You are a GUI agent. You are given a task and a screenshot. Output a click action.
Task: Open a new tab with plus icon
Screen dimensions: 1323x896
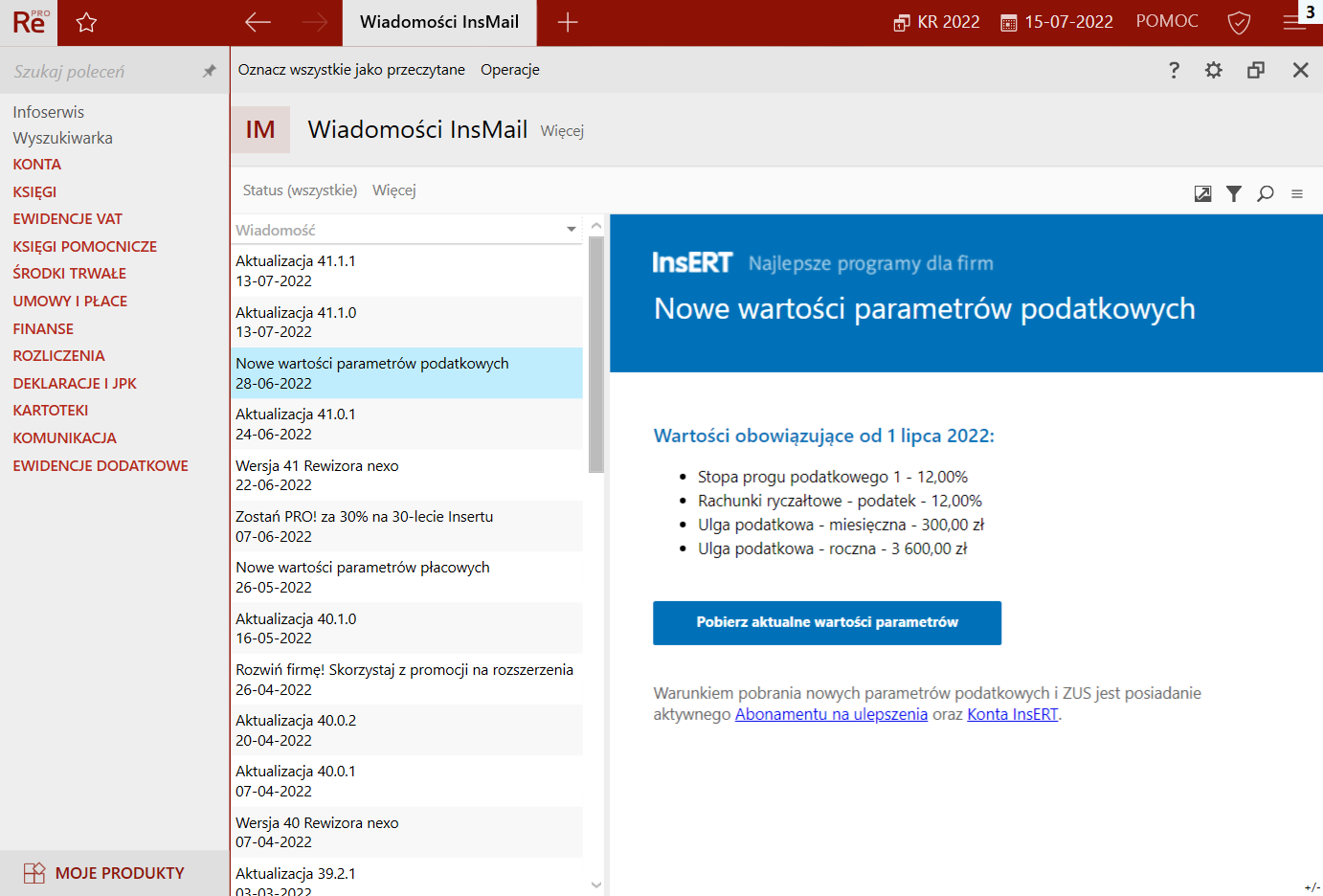click(568, 22)
